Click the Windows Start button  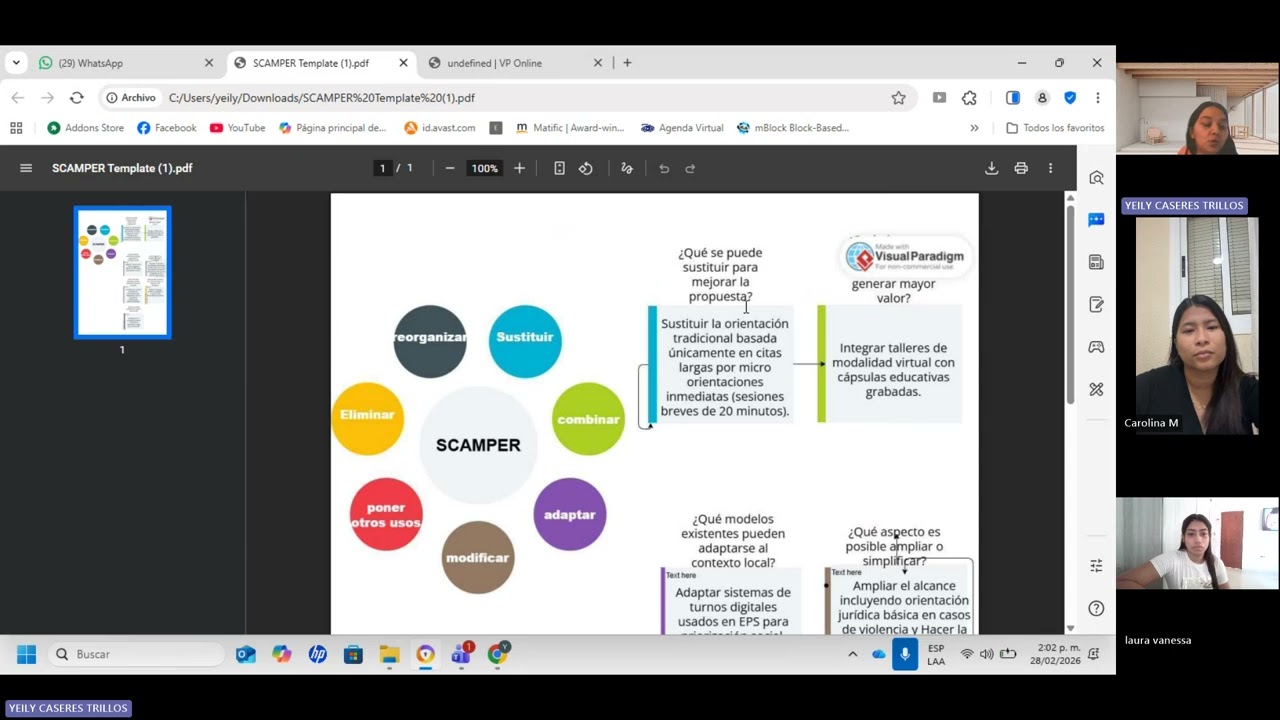(27, 654)
